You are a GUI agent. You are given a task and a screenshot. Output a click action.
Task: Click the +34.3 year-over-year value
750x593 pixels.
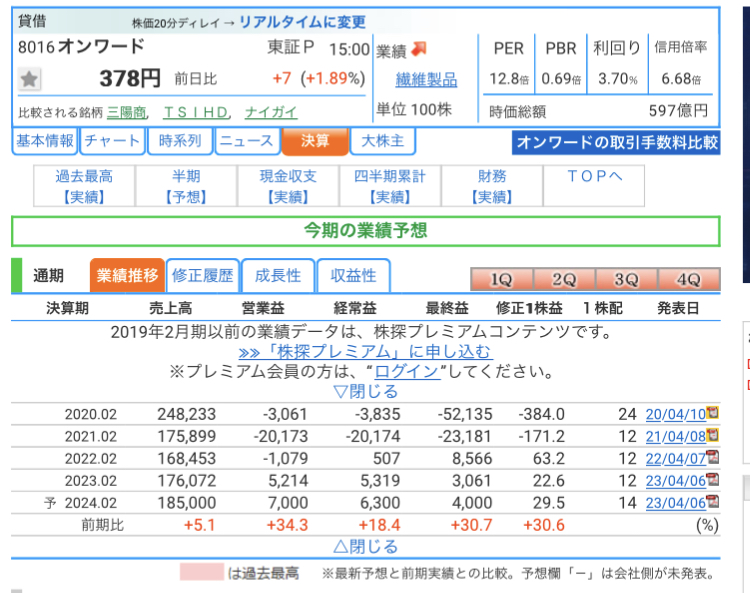(287, 525)
